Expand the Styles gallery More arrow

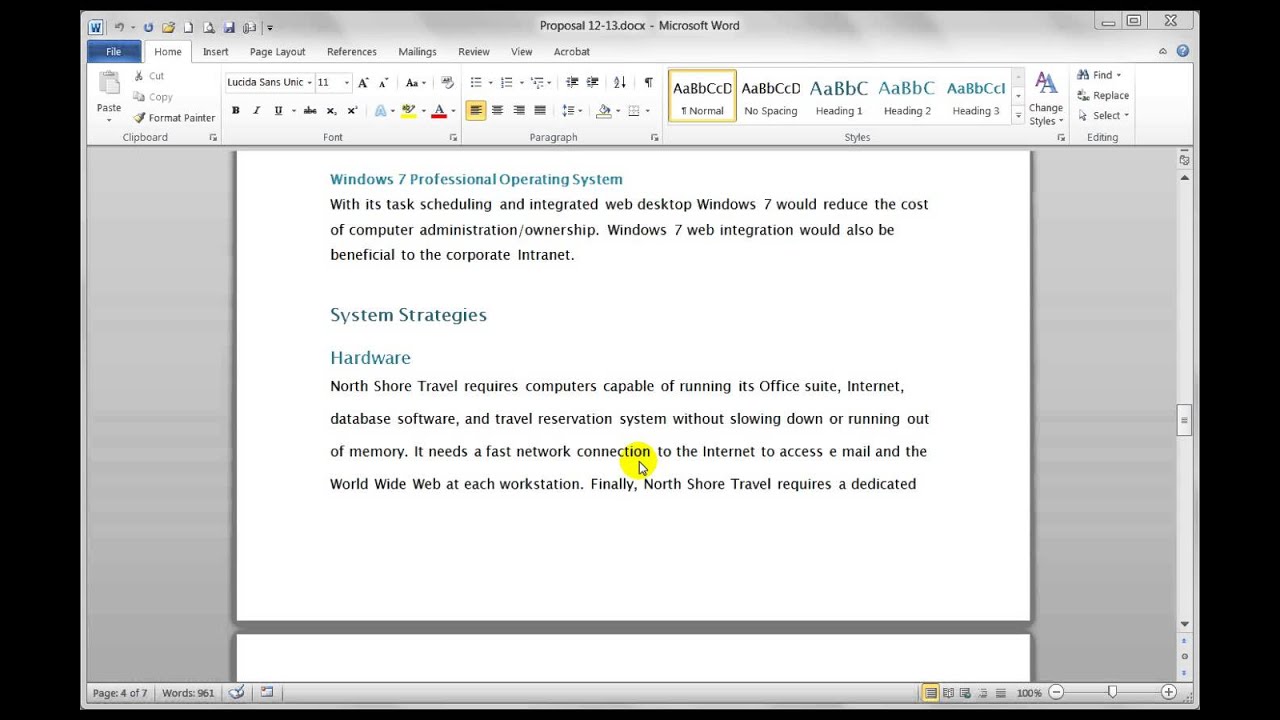[x=1018, y=117]
